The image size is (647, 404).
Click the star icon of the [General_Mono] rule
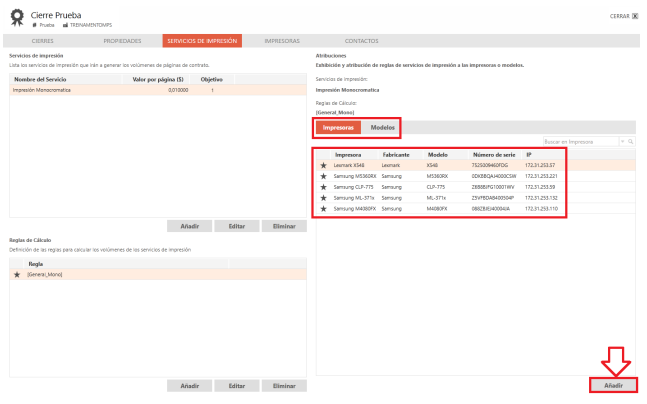17,273
